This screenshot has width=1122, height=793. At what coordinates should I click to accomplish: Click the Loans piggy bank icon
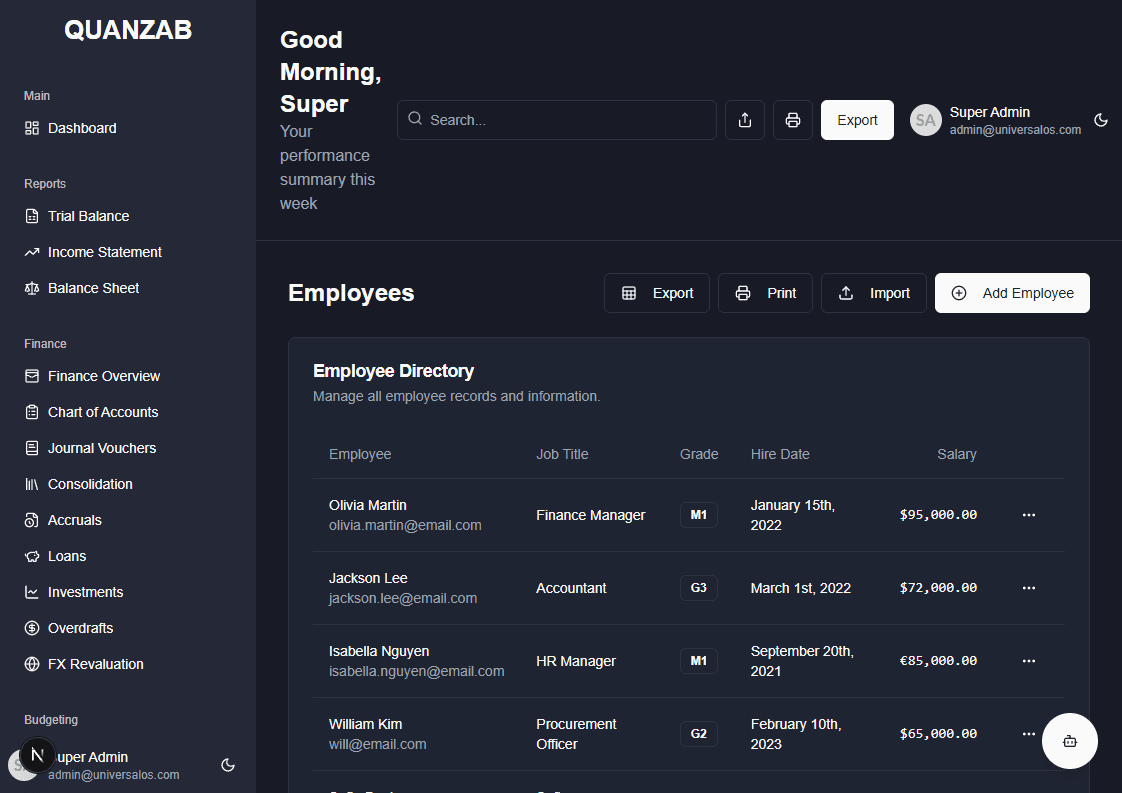[x=31, y=556]
